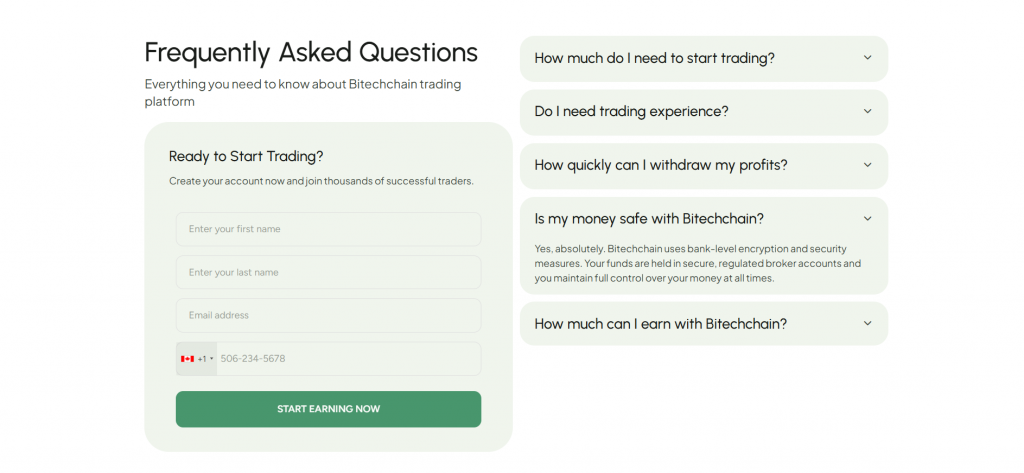The image size is (1024, 473).
Task: Click chevron icon beside 'How quickly can I withdraw my profits?'
Action: tap(867, 165)
